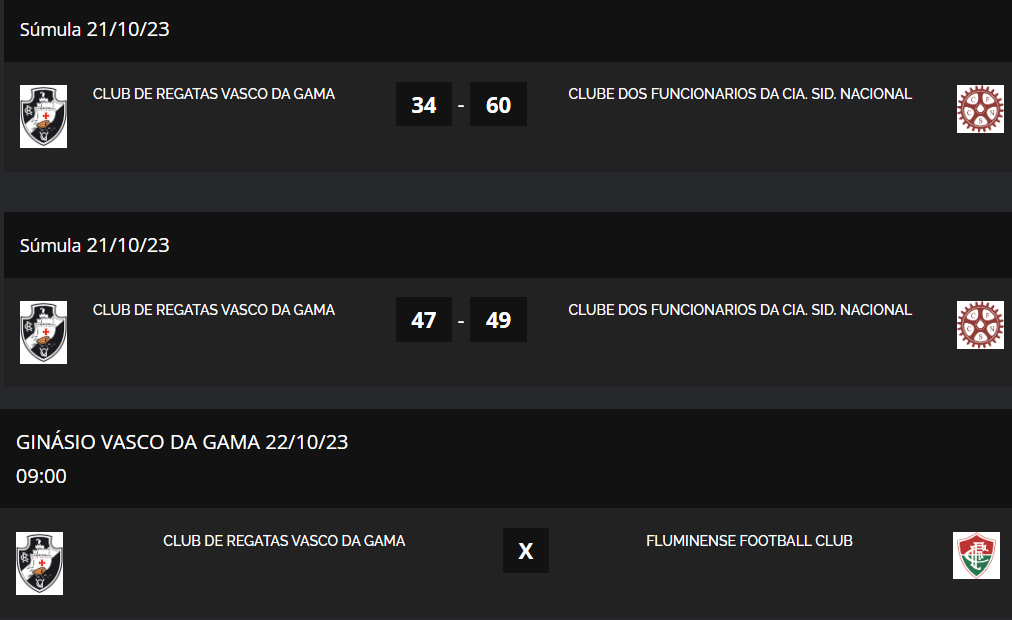Screen dimensions: 1012x620
Task: Click Vasco da Gama crest in 47-49 match
Action: tap(43, 332)
